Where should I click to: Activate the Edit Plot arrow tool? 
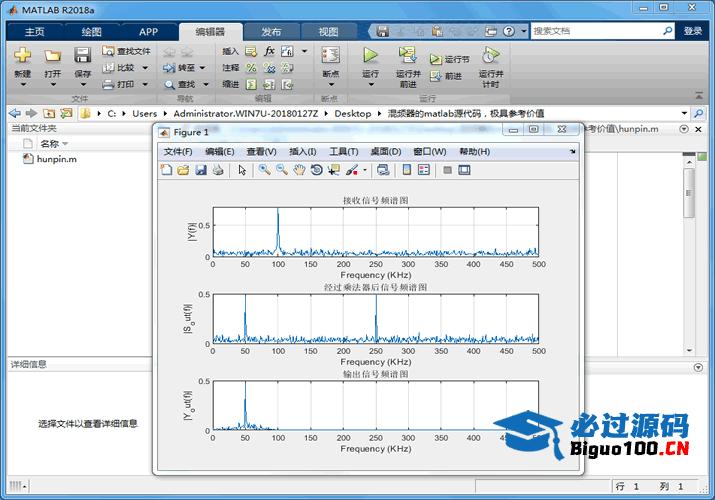click(x=242, y=170)
